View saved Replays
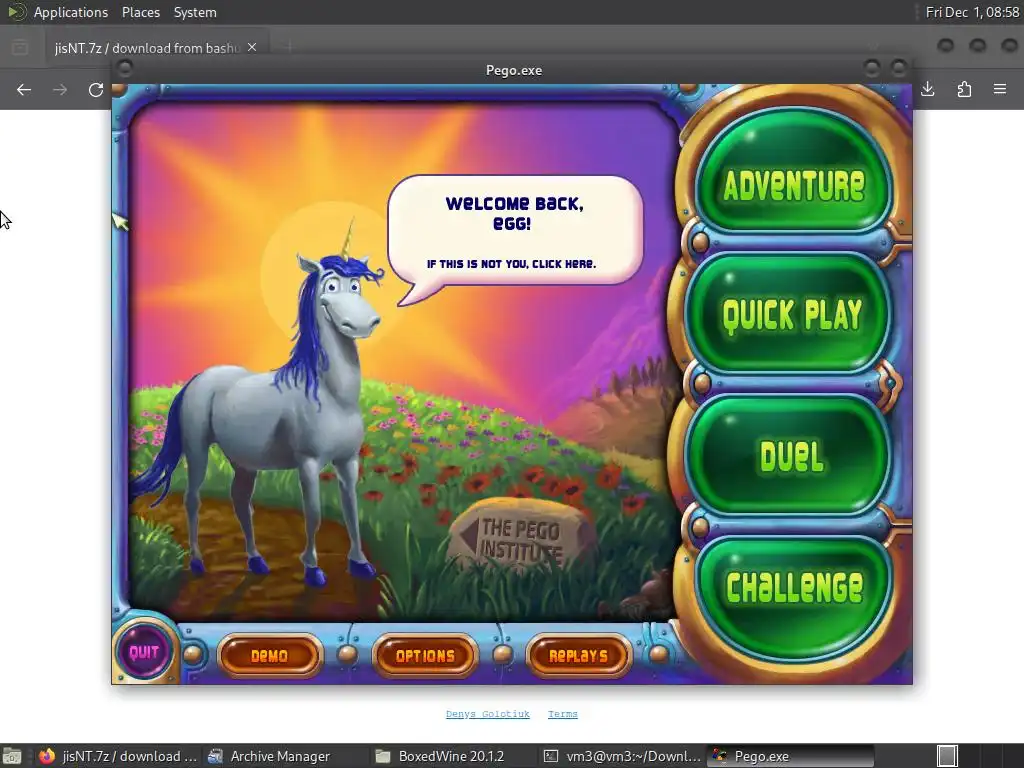 [x=579, y=655]
